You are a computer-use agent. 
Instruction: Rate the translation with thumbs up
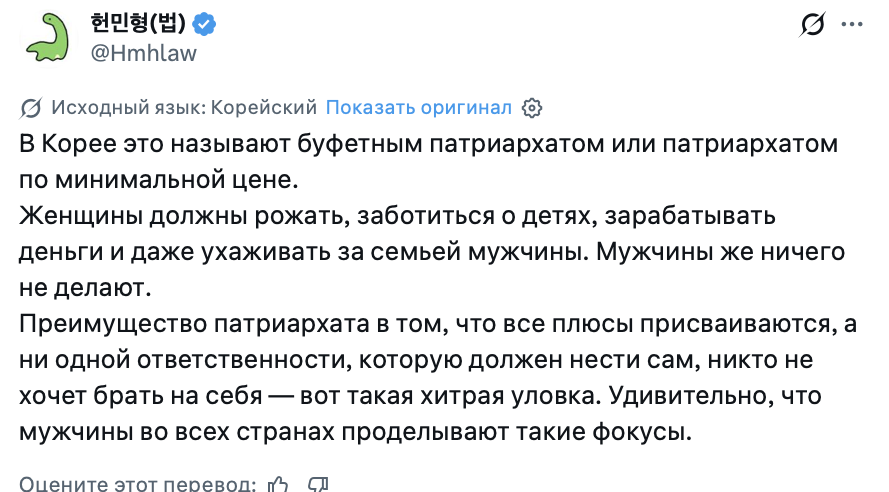click(279, 484)
